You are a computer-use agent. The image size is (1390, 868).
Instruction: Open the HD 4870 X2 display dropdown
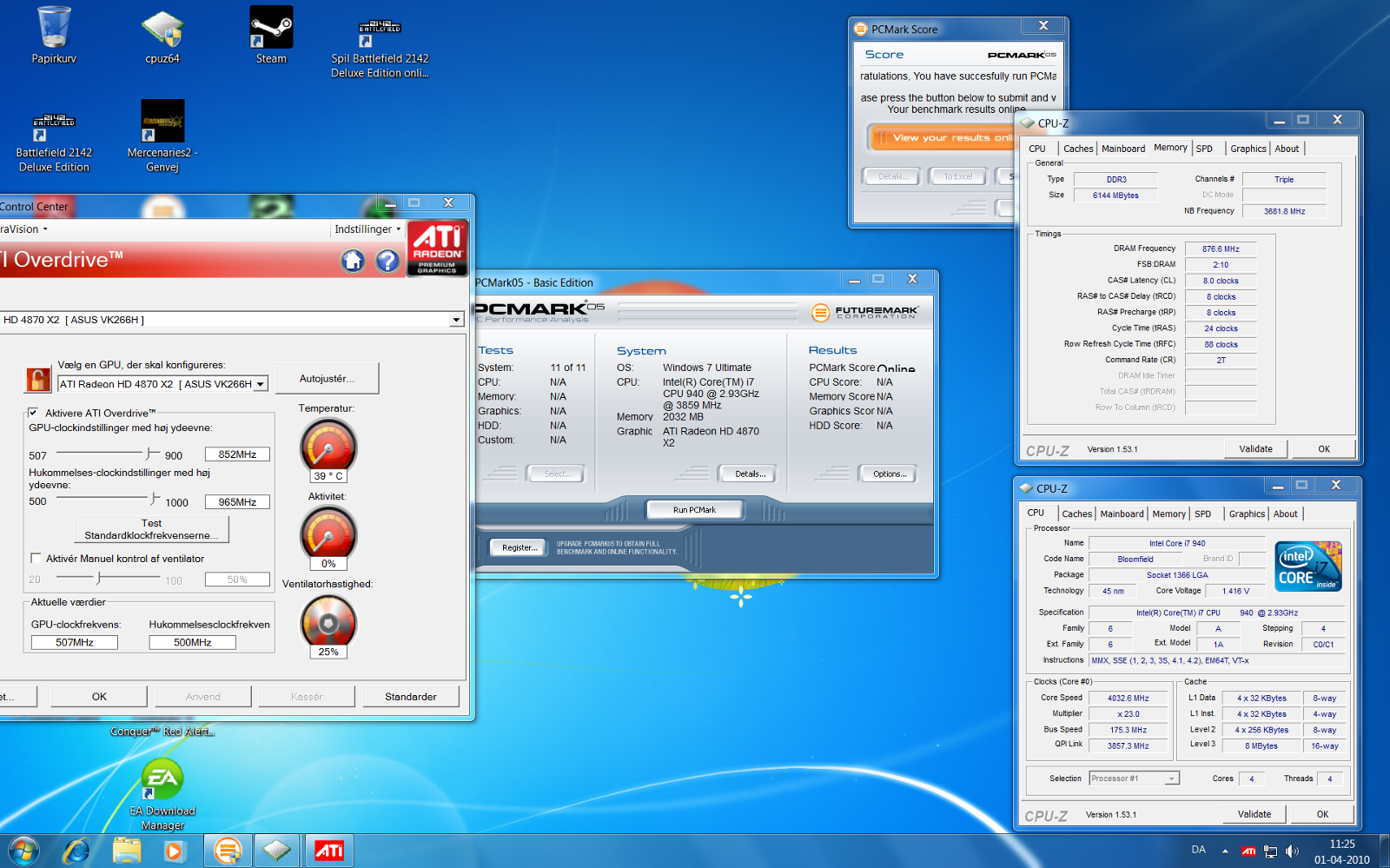(x=456, y=320)
